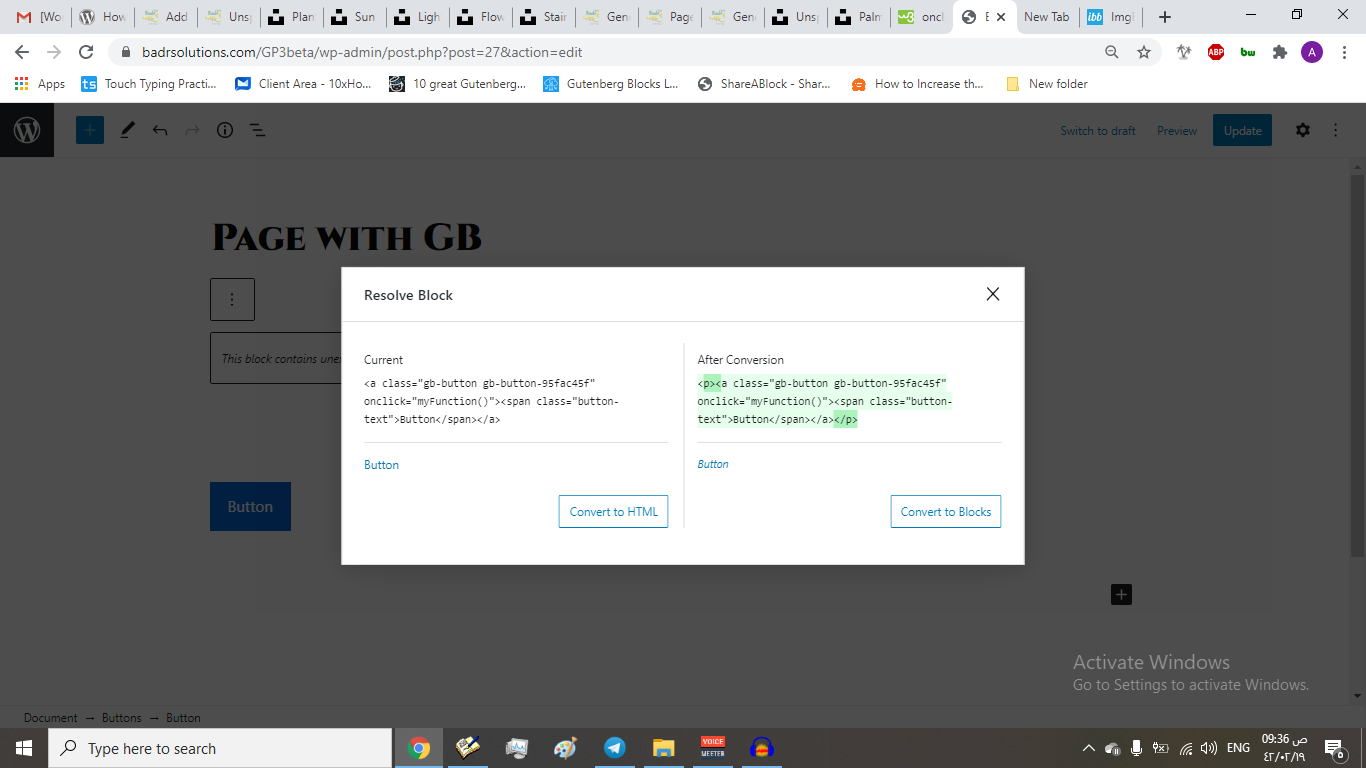
Task: Open a new browser tab
Action: [1165, 17]
